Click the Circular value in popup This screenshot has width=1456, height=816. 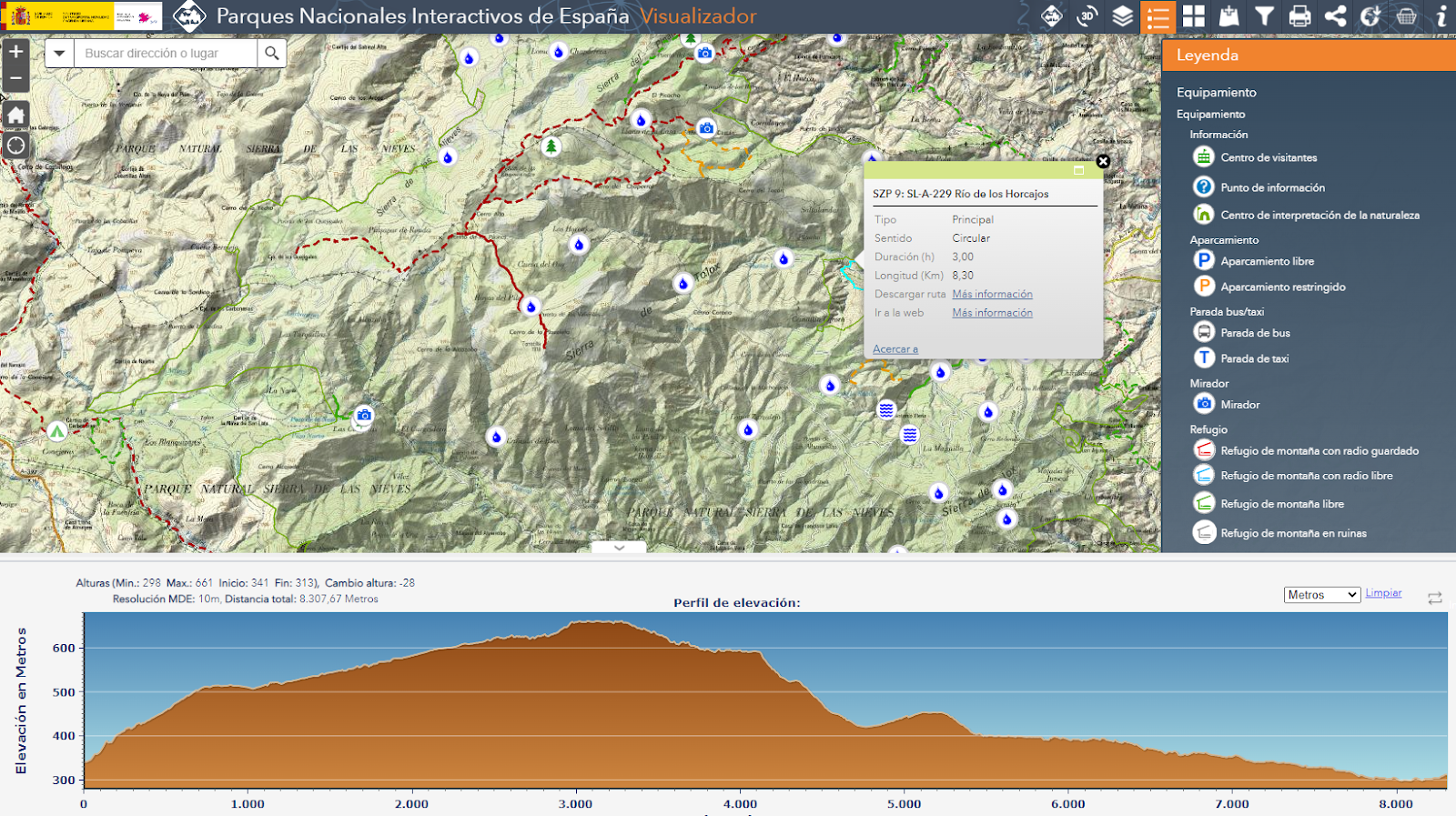pyautogui.click(x=971, y=238)
